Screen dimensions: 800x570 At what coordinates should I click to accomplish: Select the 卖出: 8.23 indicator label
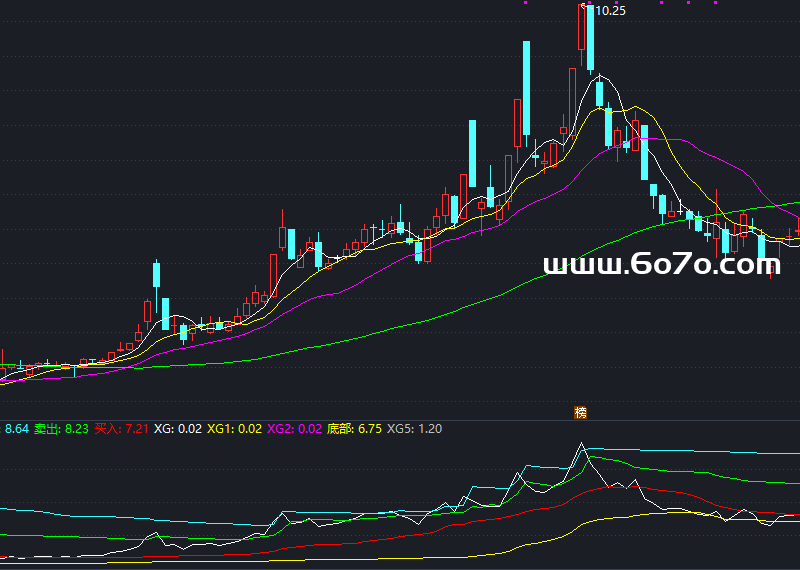pos(61,429)
